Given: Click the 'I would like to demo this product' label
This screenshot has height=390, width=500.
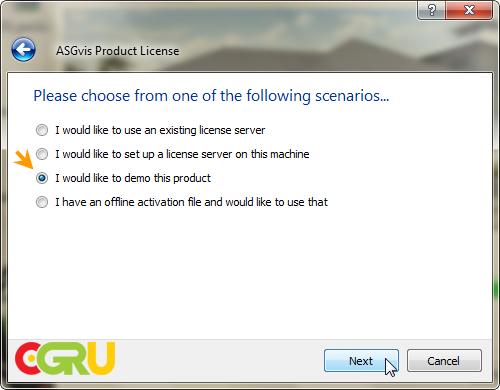Looking at the screenshot, I should point(133,178).
